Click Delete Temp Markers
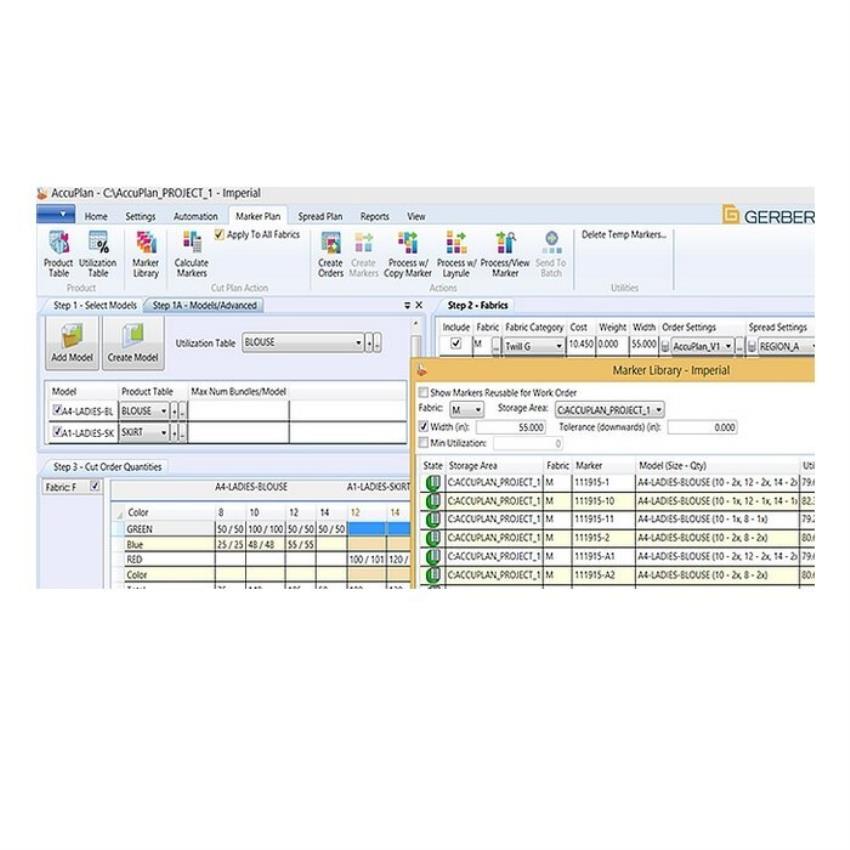 624,235
